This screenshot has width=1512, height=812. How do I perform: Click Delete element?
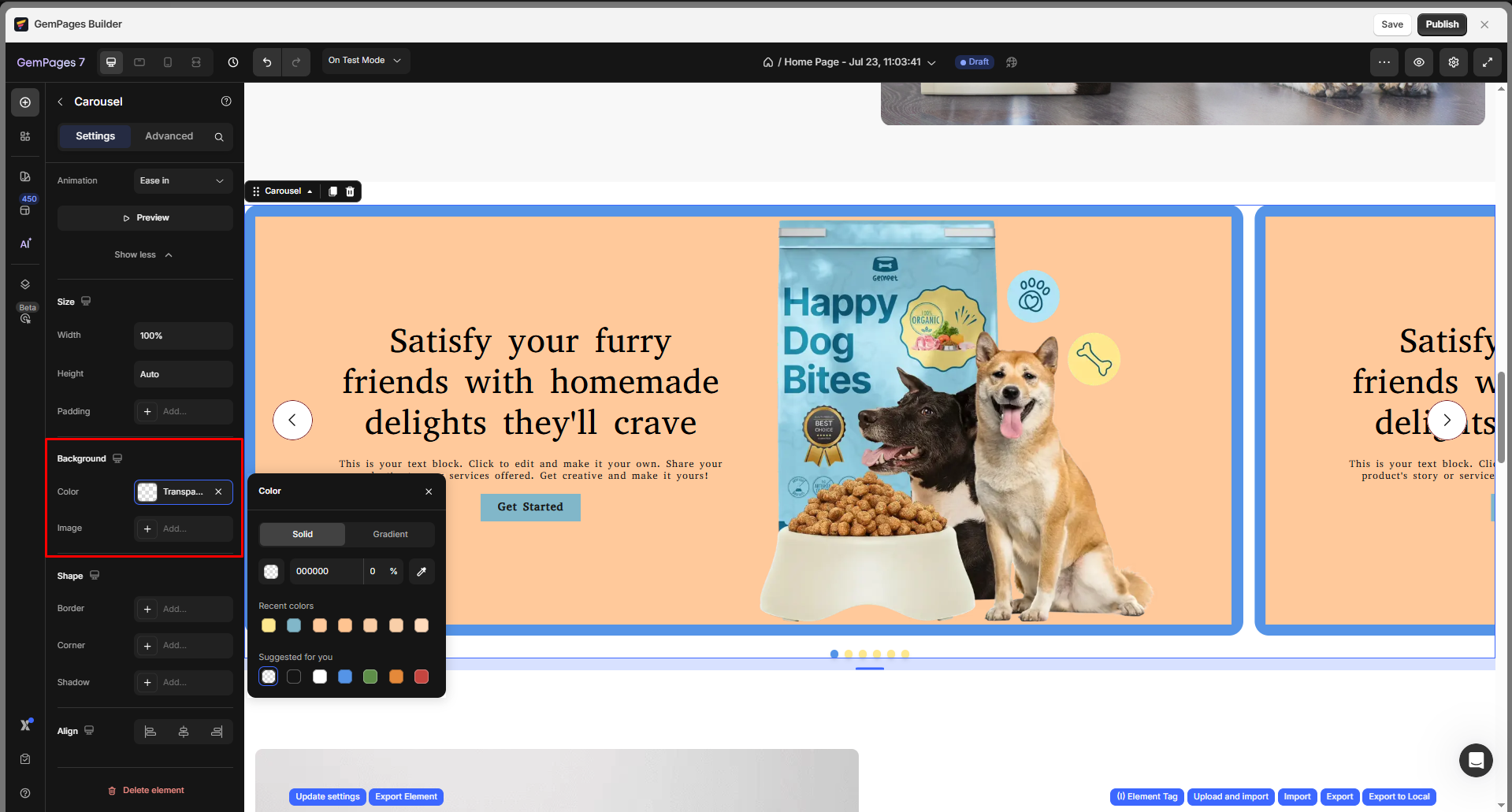tap(146, 790)
